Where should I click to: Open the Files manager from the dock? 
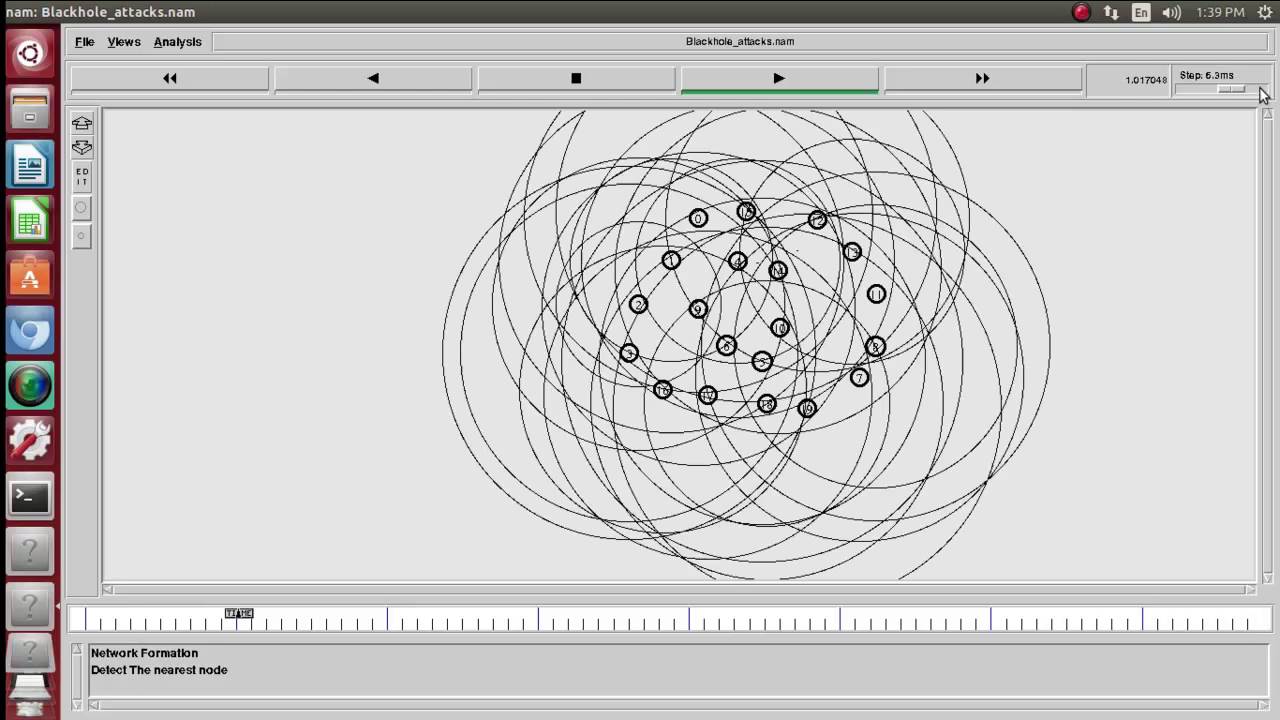(30, 109)
